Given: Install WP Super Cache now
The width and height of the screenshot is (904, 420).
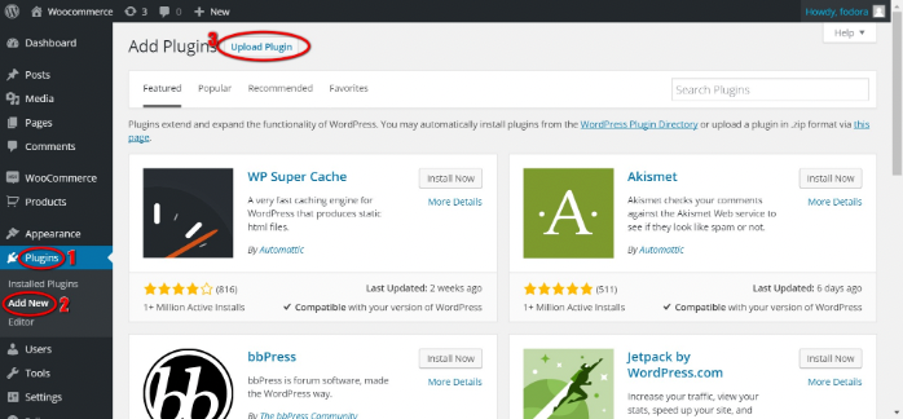Looking at the screenshot, I should 450,178.
